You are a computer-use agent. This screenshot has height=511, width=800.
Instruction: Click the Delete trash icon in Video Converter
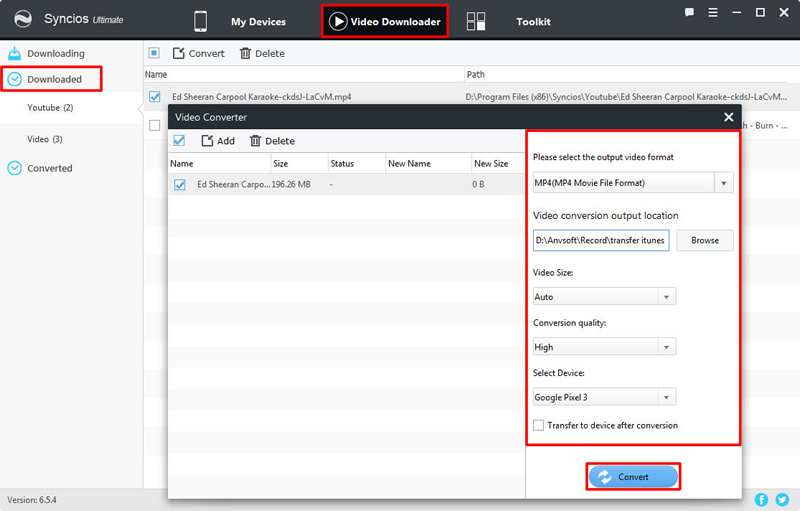tap(255, 141)
